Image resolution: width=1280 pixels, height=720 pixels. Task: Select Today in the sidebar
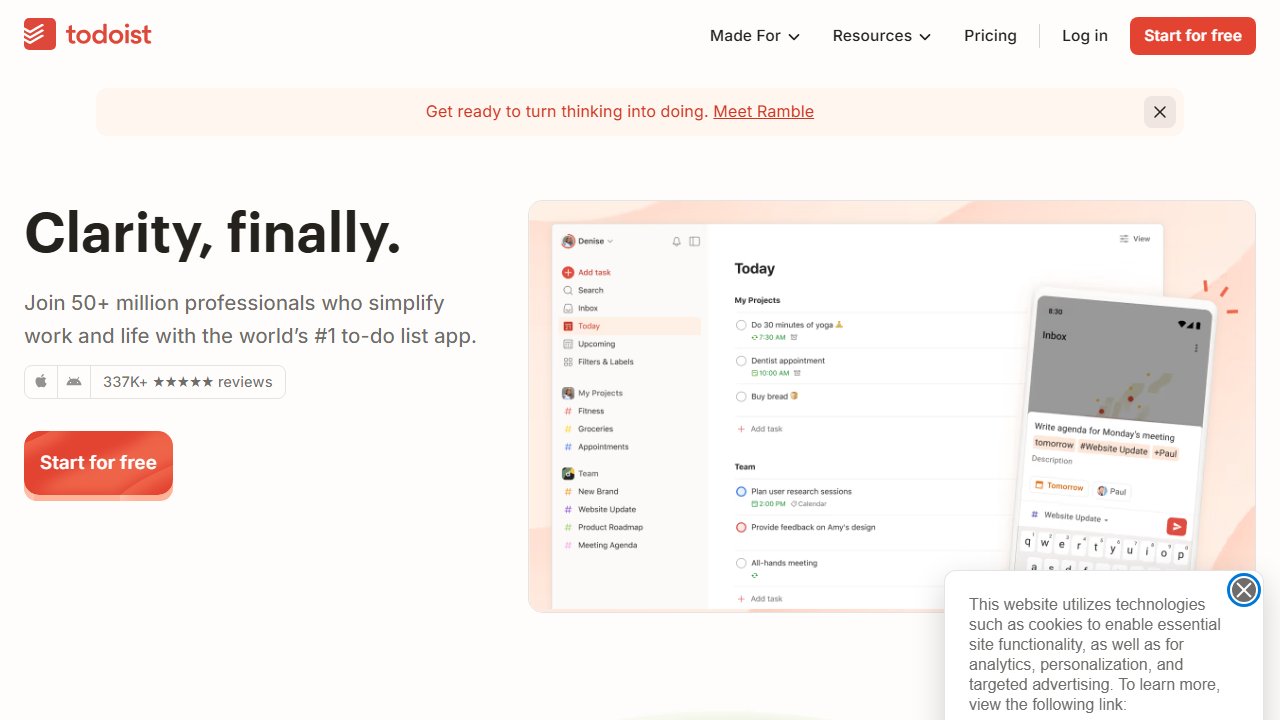(x=630, y=326)
